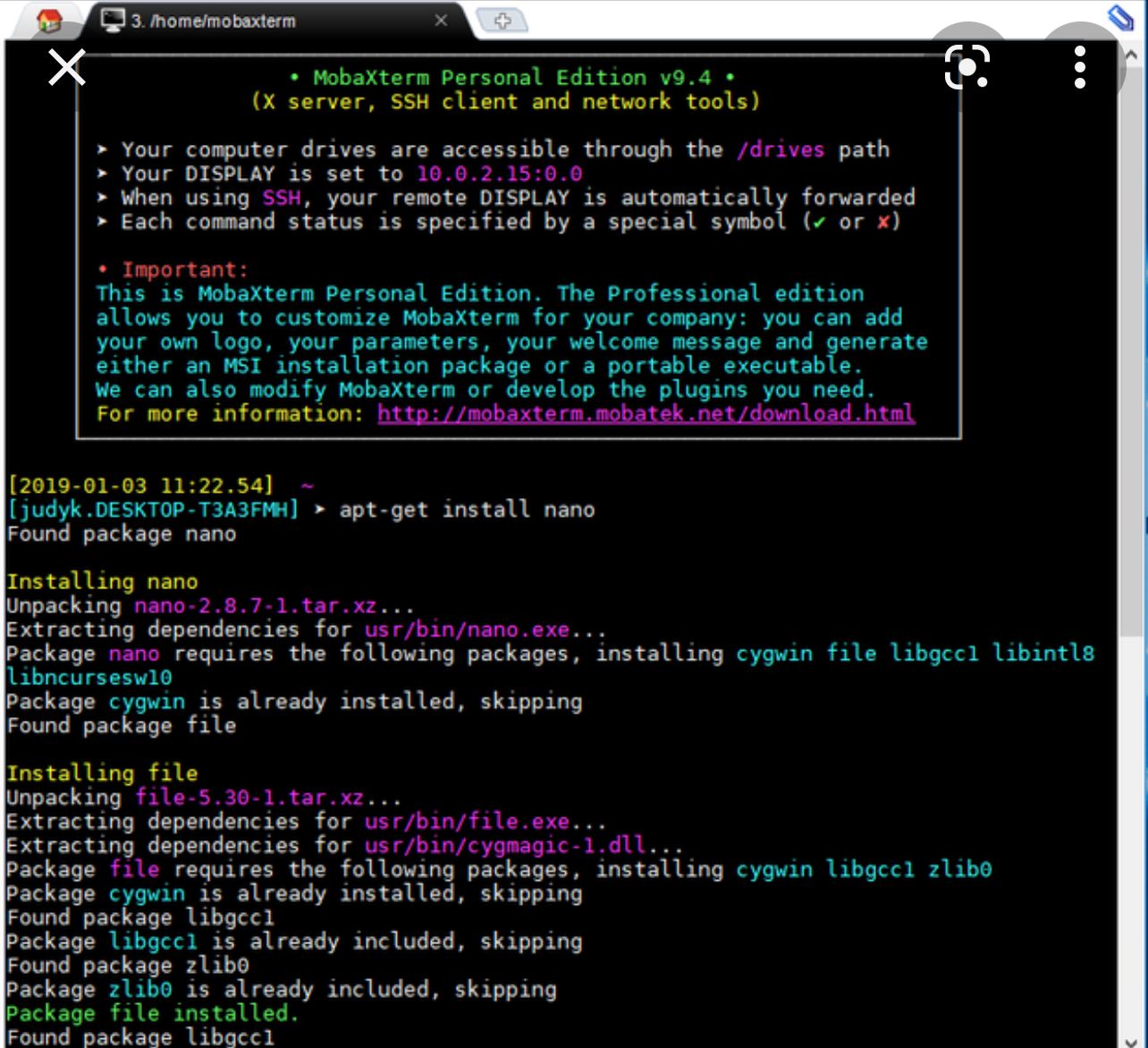The image size is (1148, 1048).
Task: Click 'Package libgcc1 is already included, skipping' line
Action: 294,942
